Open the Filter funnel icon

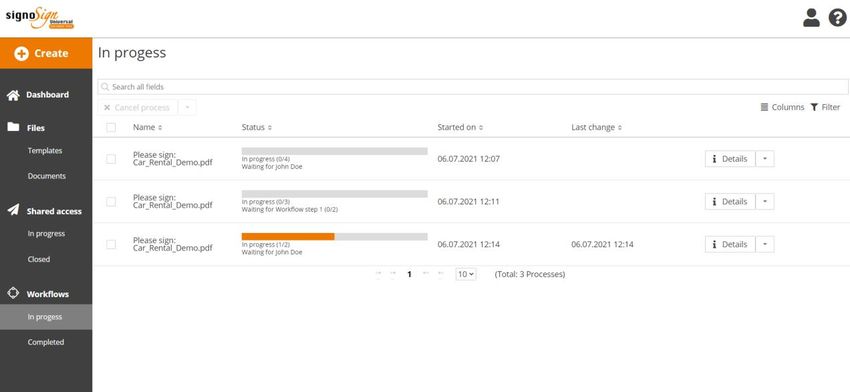coord(814,107)
